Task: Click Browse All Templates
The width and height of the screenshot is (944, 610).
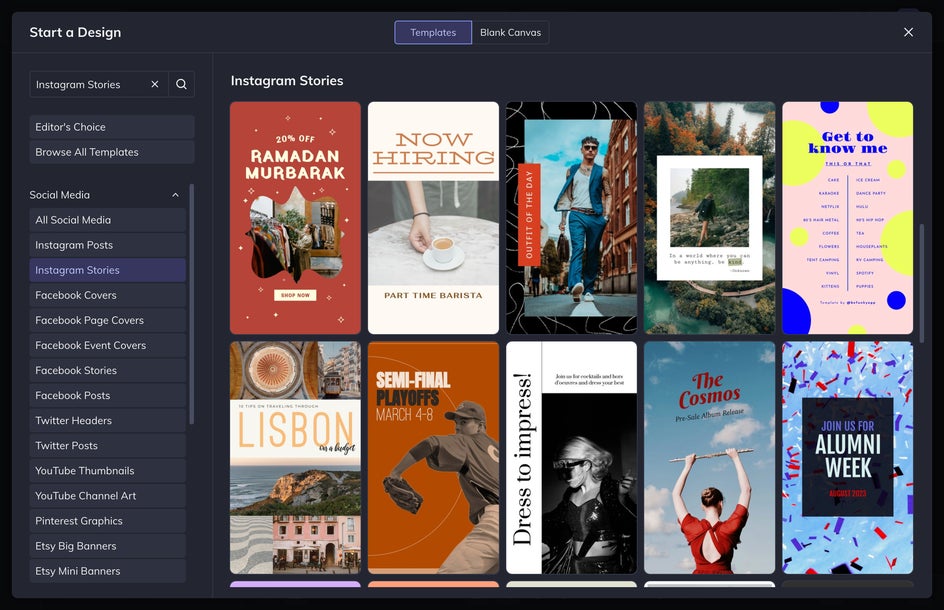Action: 111,152
